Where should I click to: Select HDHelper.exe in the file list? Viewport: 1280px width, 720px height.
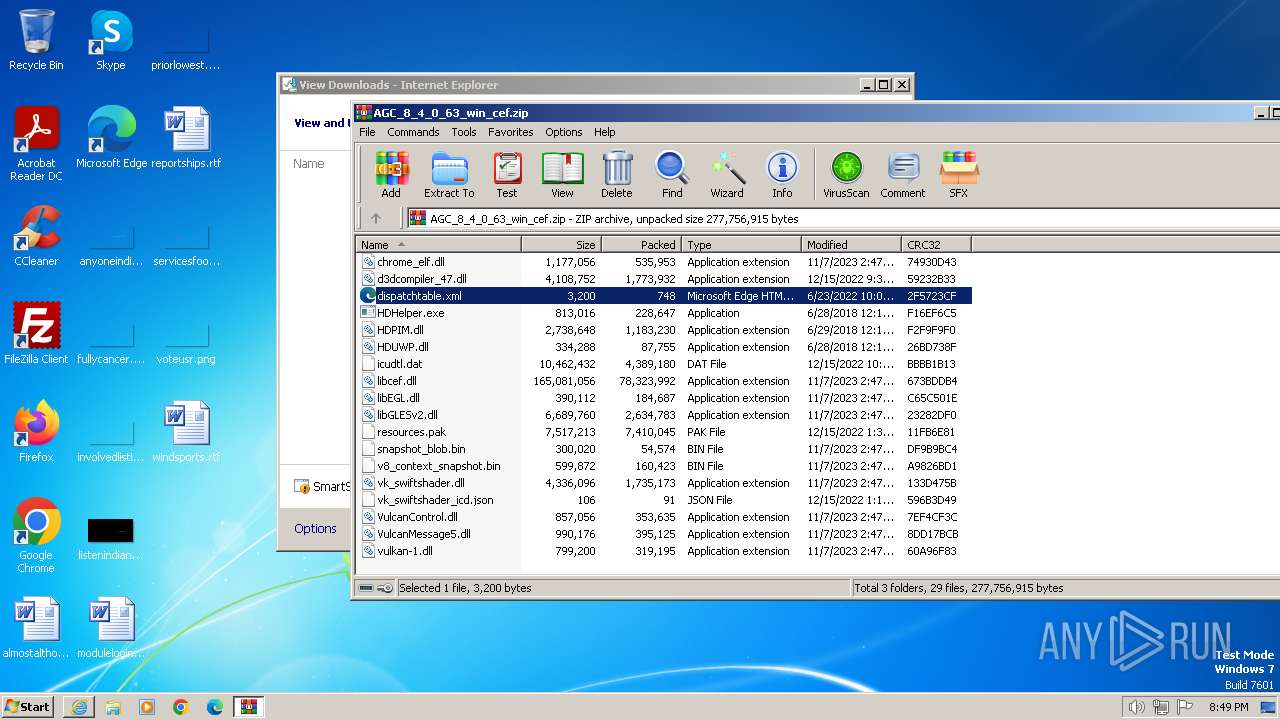pos(410,313)
